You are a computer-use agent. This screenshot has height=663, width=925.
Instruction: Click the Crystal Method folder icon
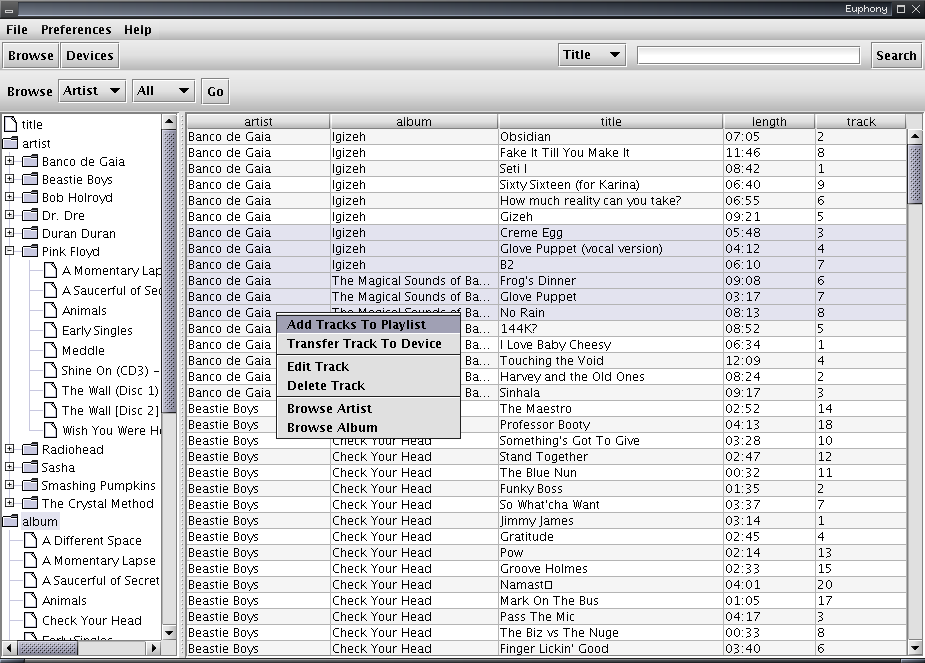pos(30,503)
